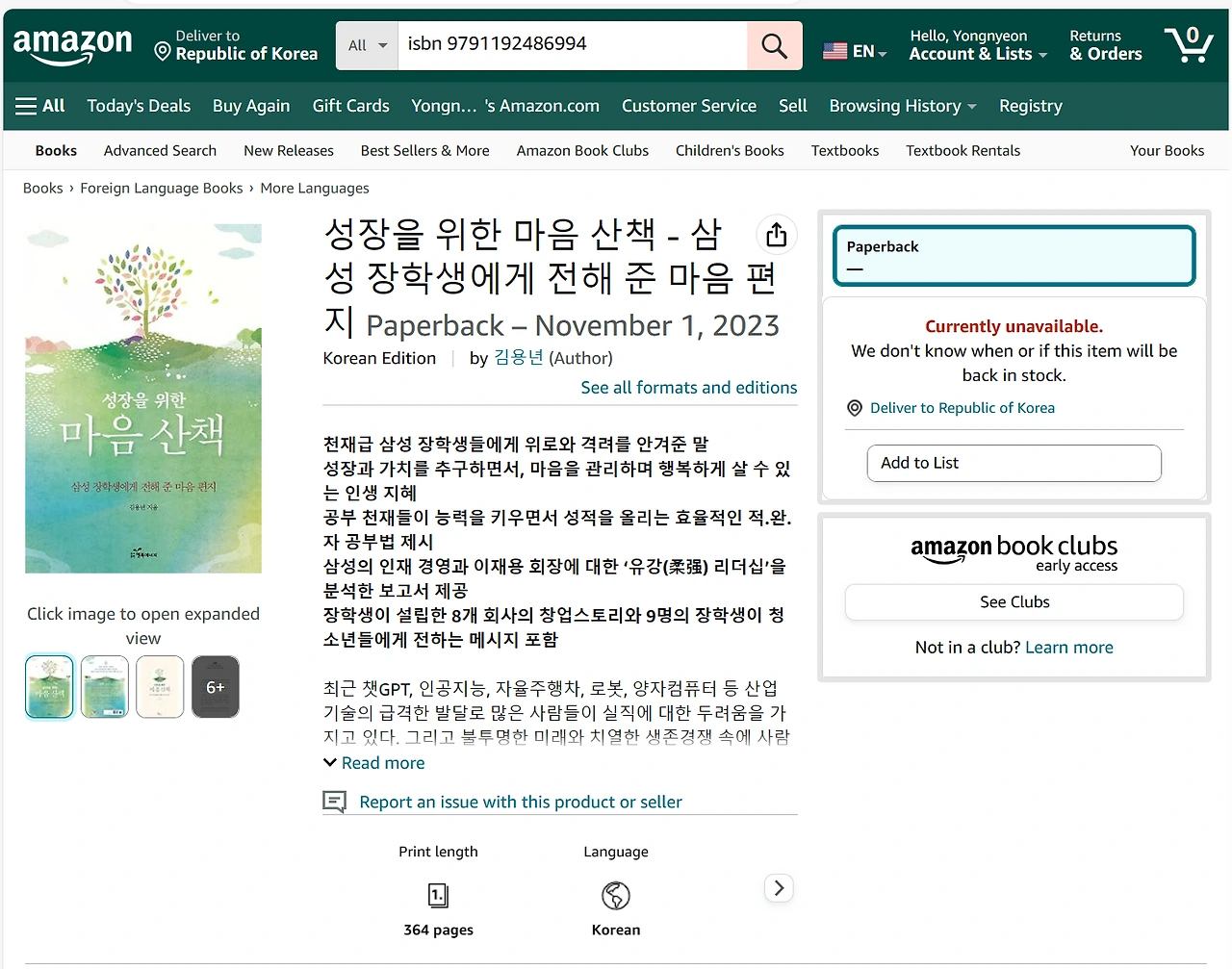Click the language globe icon
This screenshot has height=969, width=1232.
615,895
